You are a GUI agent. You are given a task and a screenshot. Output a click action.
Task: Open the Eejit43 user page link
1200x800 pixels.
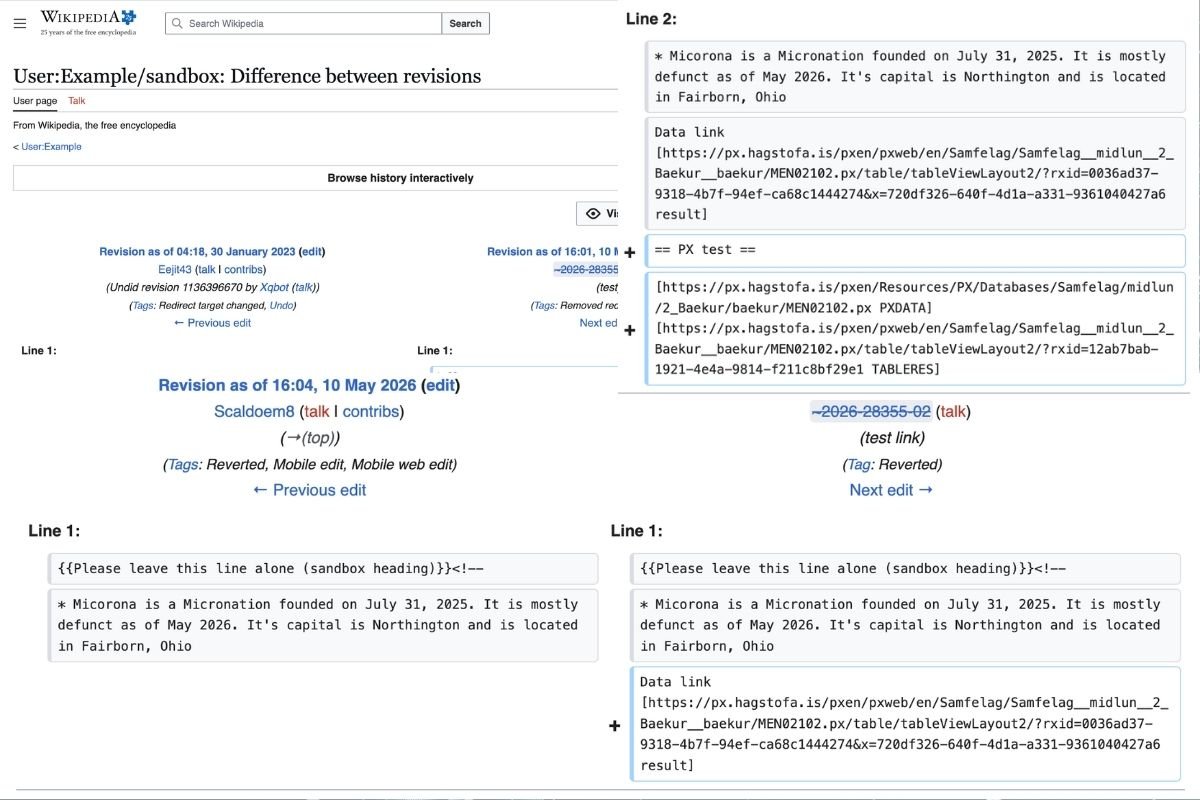(175, 270)
